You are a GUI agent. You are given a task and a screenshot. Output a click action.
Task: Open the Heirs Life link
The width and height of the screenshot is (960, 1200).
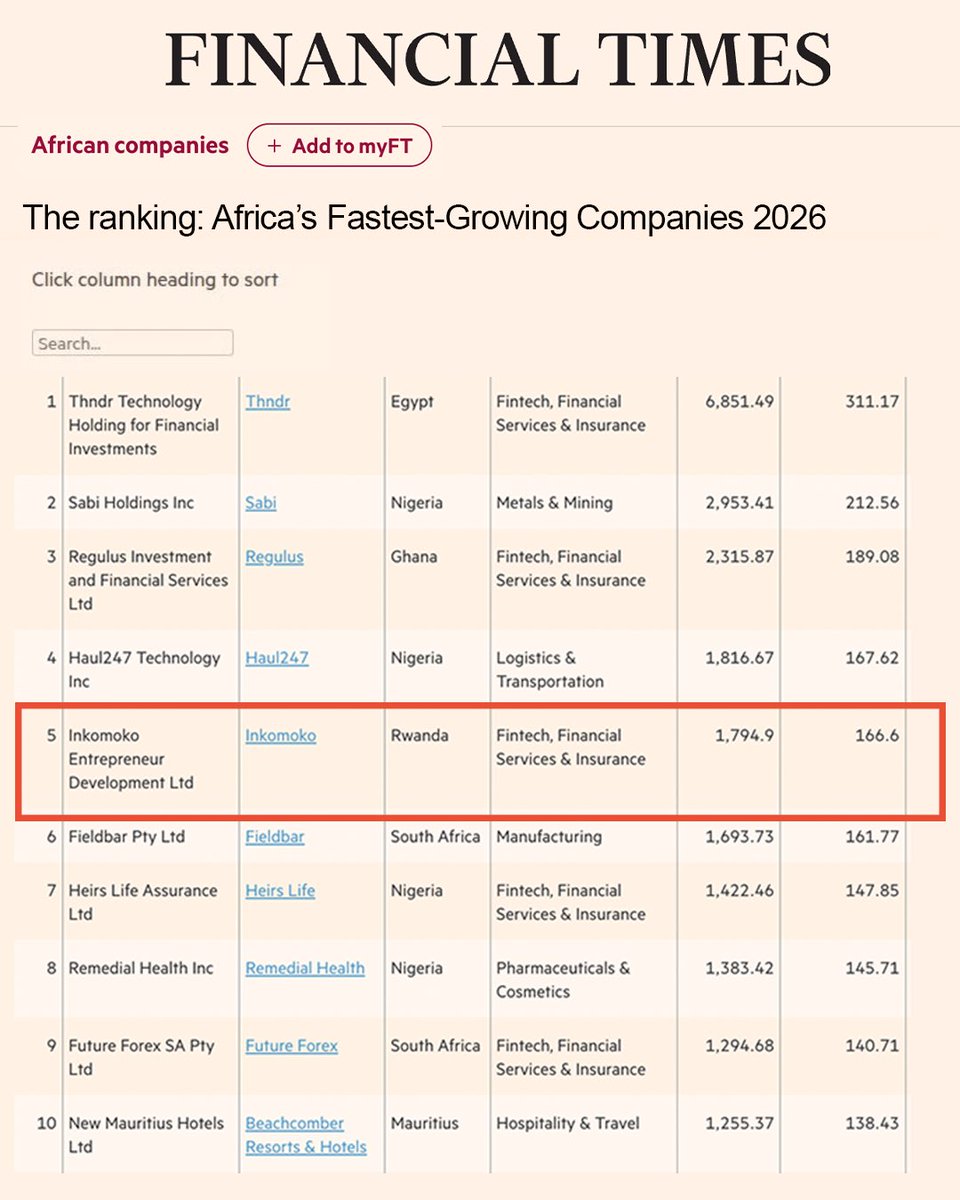pos(280,890)
